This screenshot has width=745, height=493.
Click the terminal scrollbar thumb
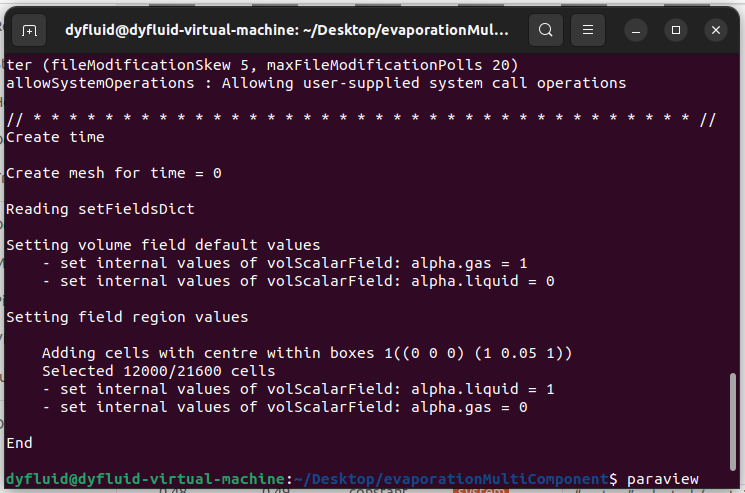click(733, 421)
